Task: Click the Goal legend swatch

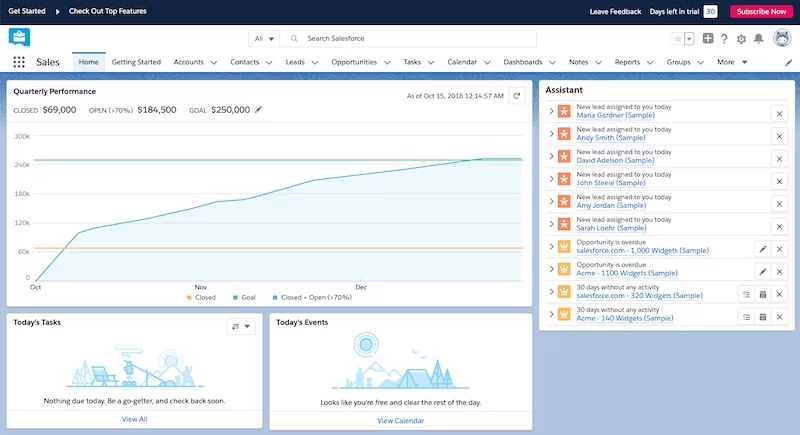Action: (235, 297)
